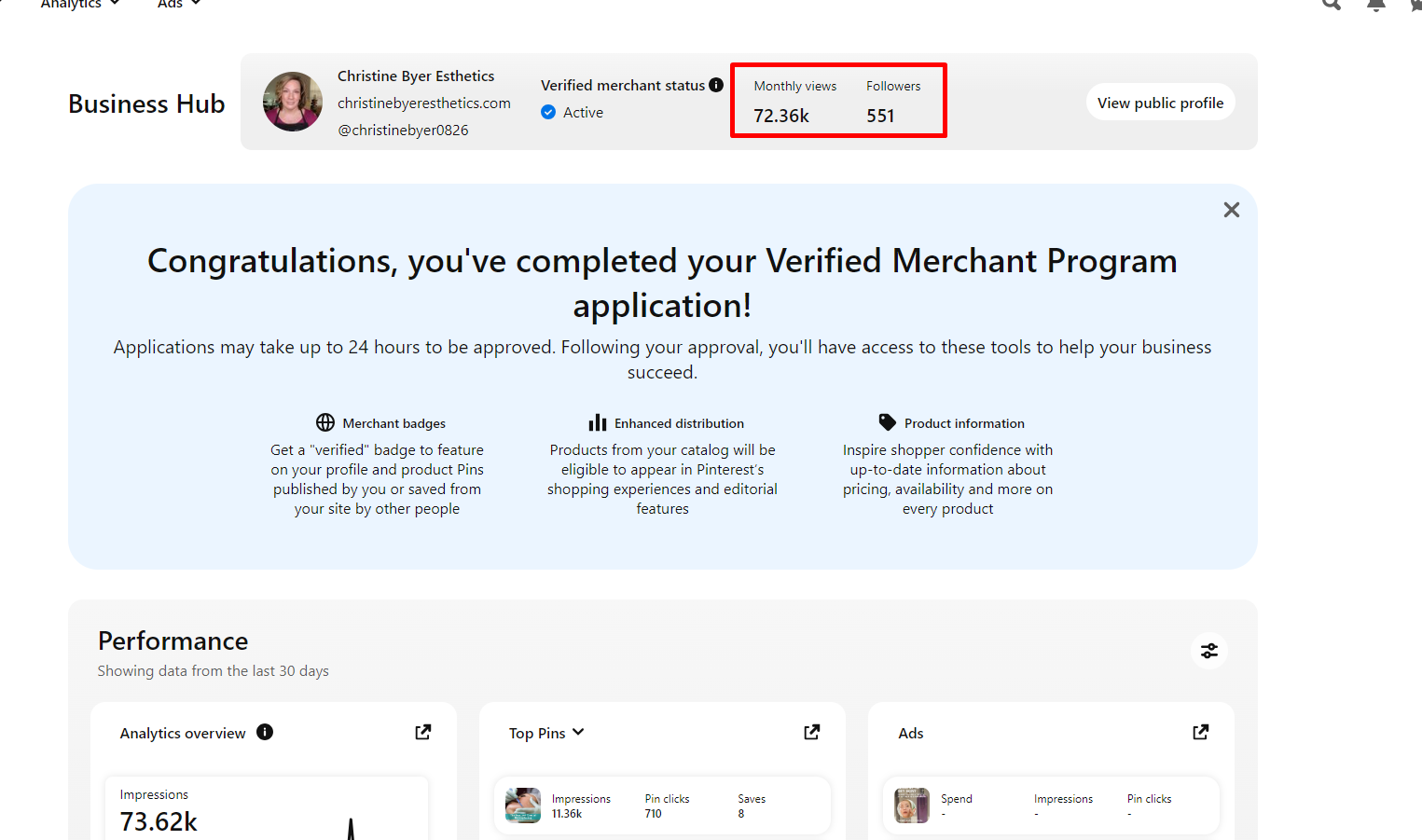
Task: Open the Analytics menu in top navigation
Action: point(78,5)
